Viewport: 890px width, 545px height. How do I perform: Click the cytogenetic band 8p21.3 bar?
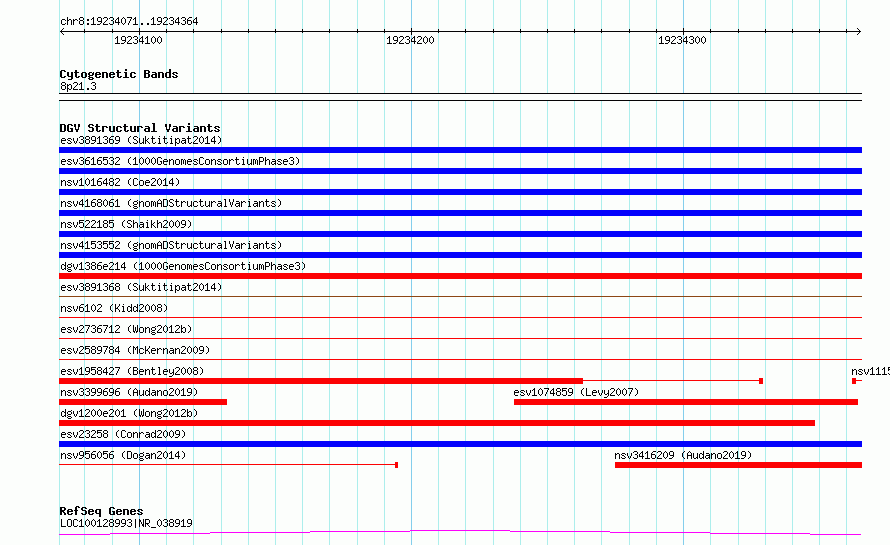tap(460, 97)
